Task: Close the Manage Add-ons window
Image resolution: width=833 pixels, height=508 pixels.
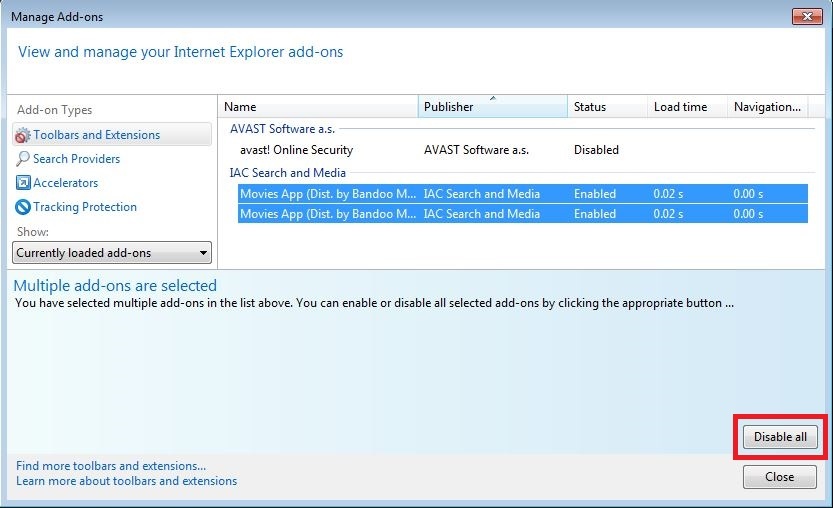Action: click(807, 16)
